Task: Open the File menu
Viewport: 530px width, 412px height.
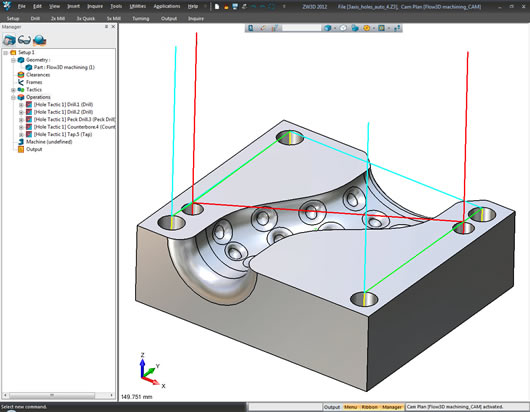Action: pyautogui.click(x=21, y=6)
